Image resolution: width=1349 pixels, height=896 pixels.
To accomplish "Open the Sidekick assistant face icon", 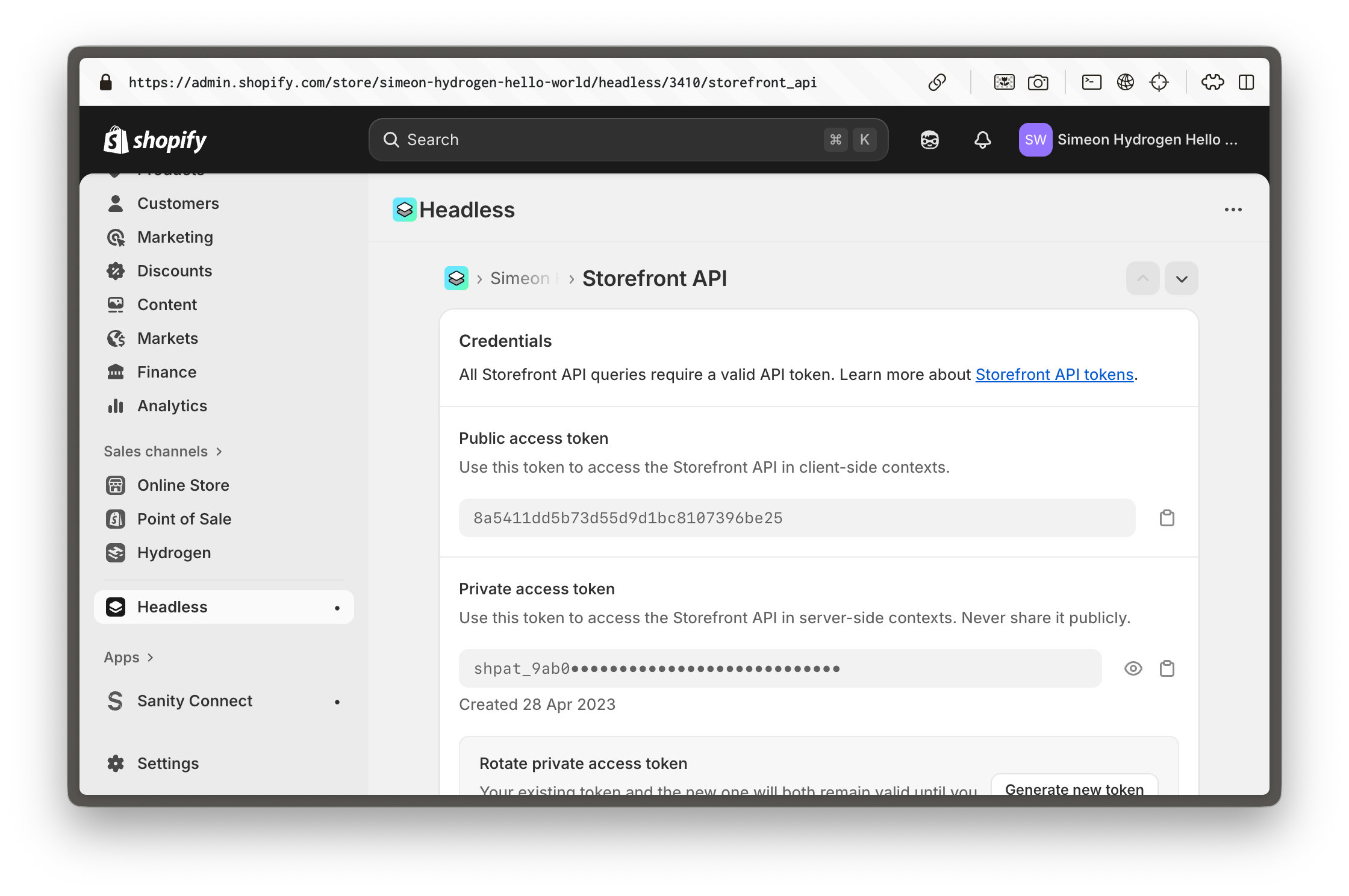I will coord(929,140).
